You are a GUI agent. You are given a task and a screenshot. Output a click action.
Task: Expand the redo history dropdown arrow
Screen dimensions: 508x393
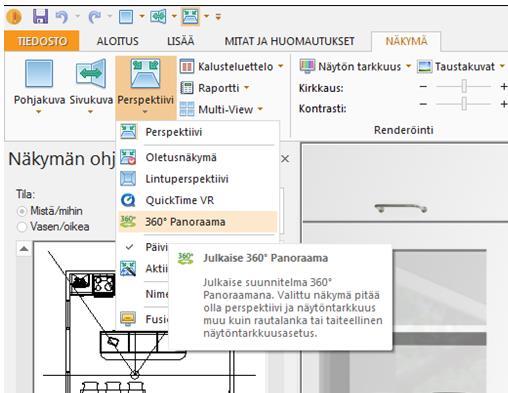[109, 16]
